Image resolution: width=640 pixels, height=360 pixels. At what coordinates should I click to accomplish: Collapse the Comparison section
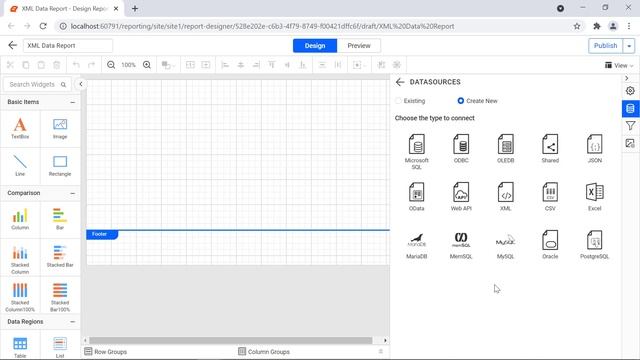click(73, 193)
